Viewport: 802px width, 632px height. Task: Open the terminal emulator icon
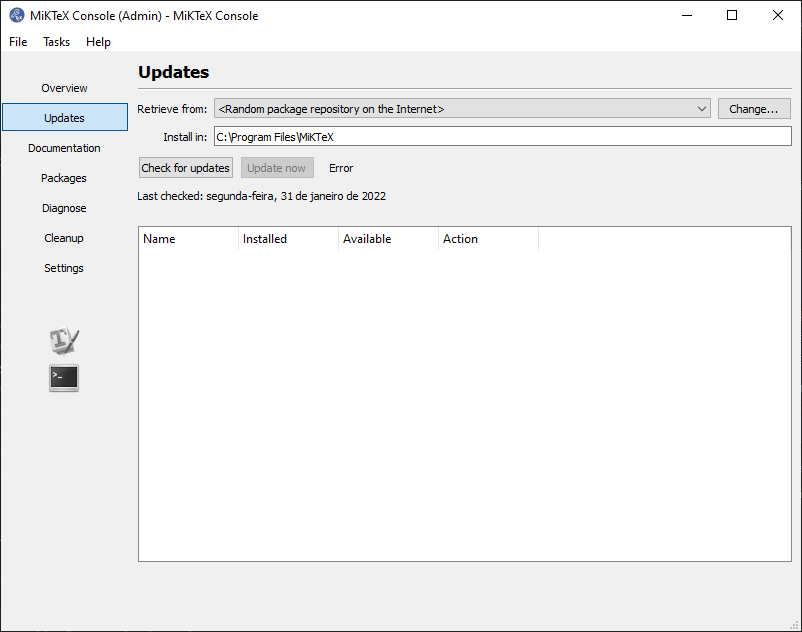coord(63,378)
